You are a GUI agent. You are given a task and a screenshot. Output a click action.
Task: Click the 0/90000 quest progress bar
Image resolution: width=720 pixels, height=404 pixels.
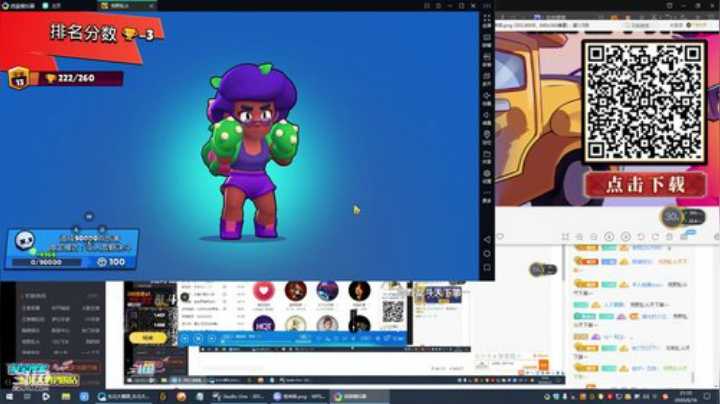[46, 262]
